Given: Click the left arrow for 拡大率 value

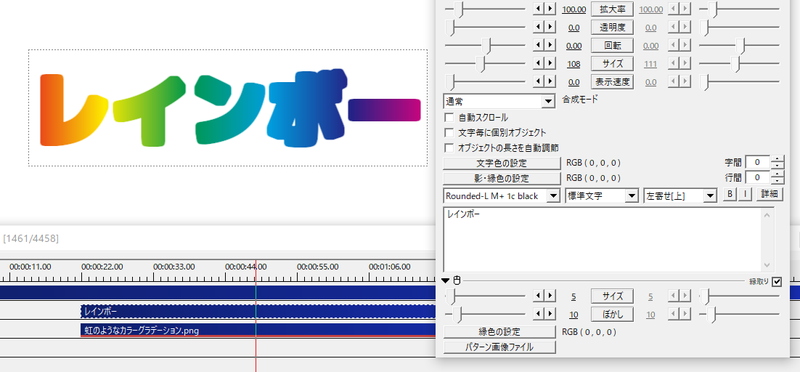Looking at the screenshot, I should 537,9.
